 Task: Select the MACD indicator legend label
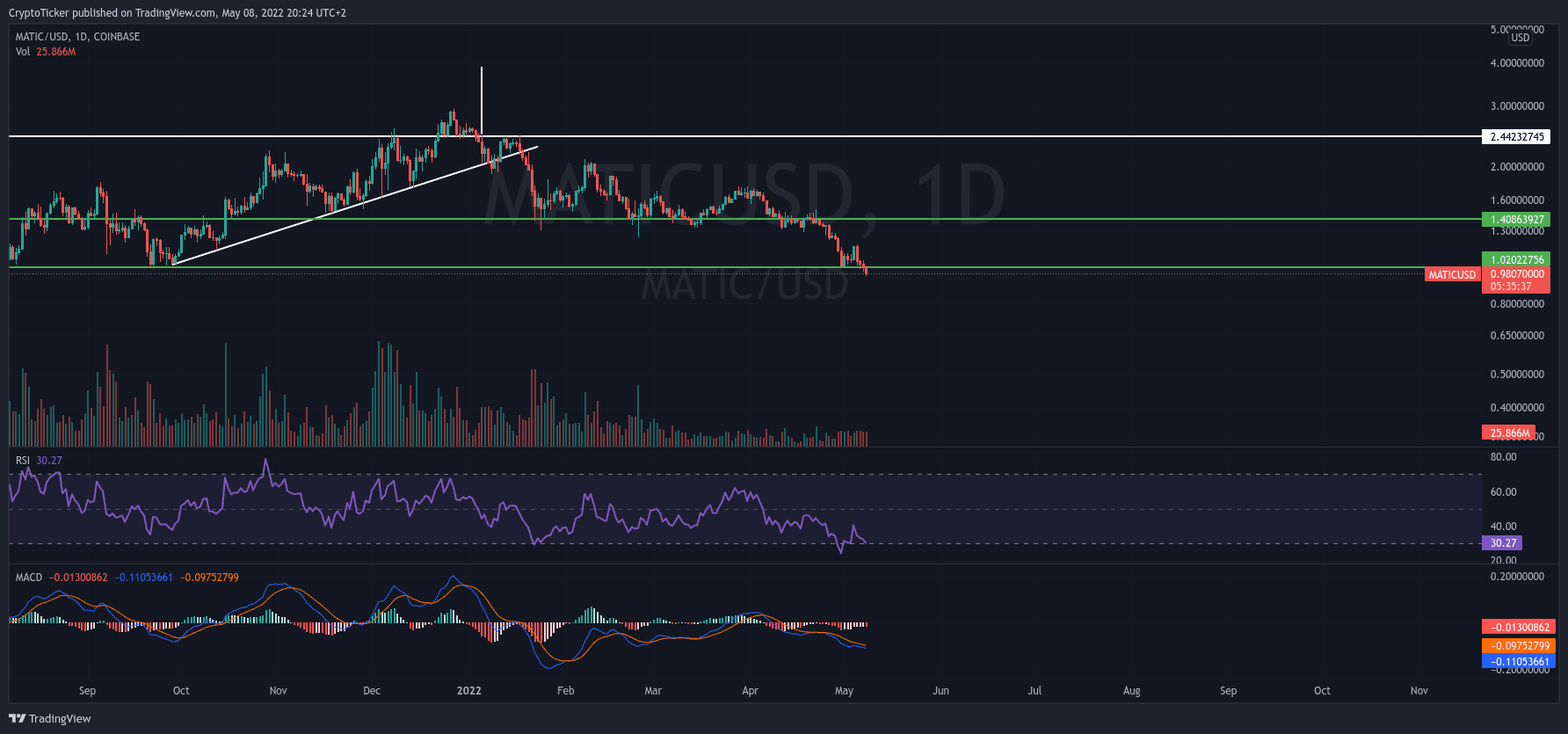pyautogui.click(x=29, y=578)
